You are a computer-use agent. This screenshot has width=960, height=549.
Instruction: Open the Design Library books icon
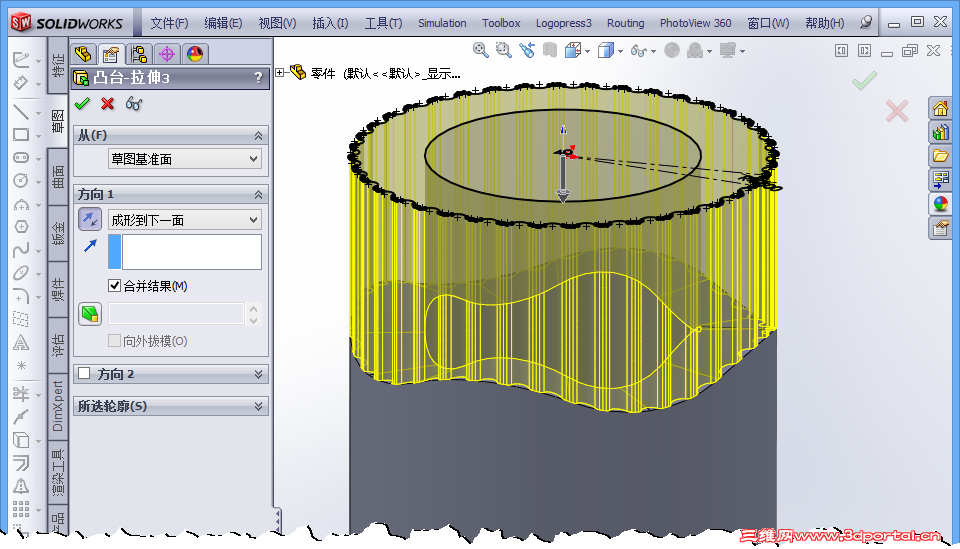pos(940,132)
